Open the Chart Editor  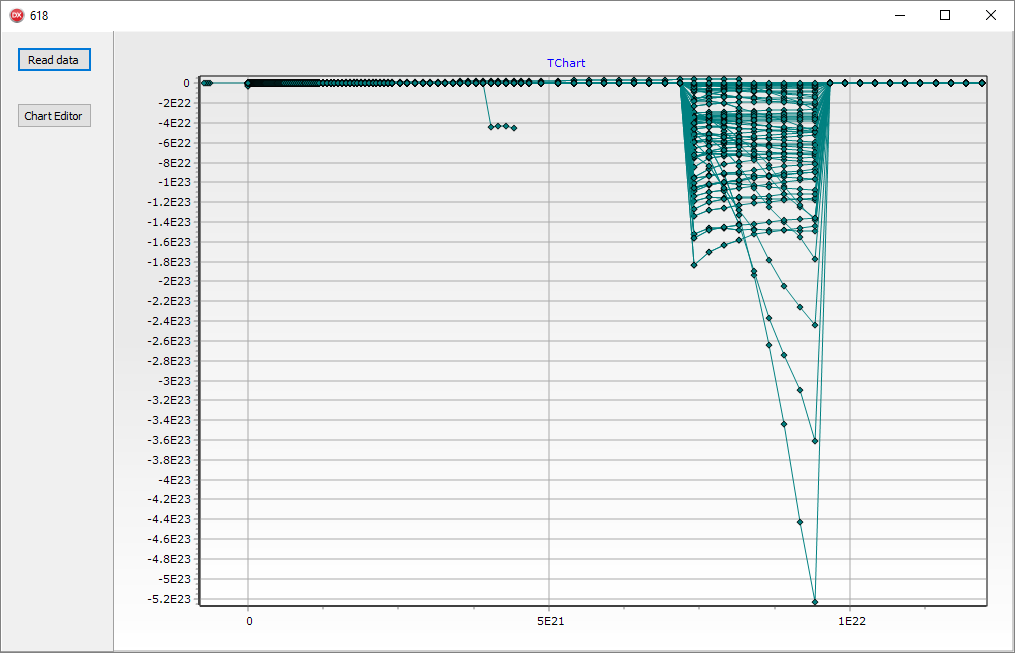[x=54, y=116]
